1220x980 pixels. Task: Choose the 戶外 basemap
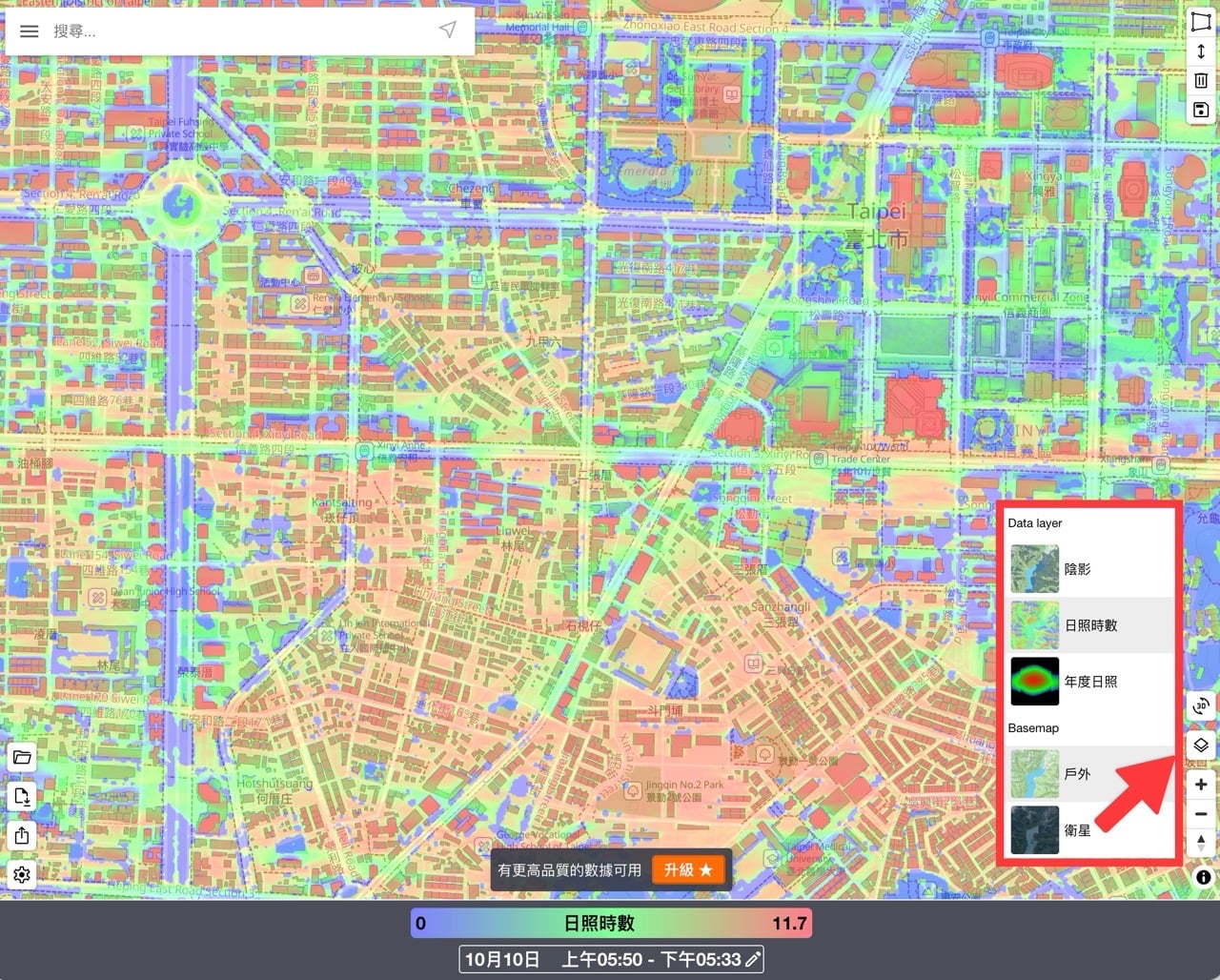coord(1091,773)
